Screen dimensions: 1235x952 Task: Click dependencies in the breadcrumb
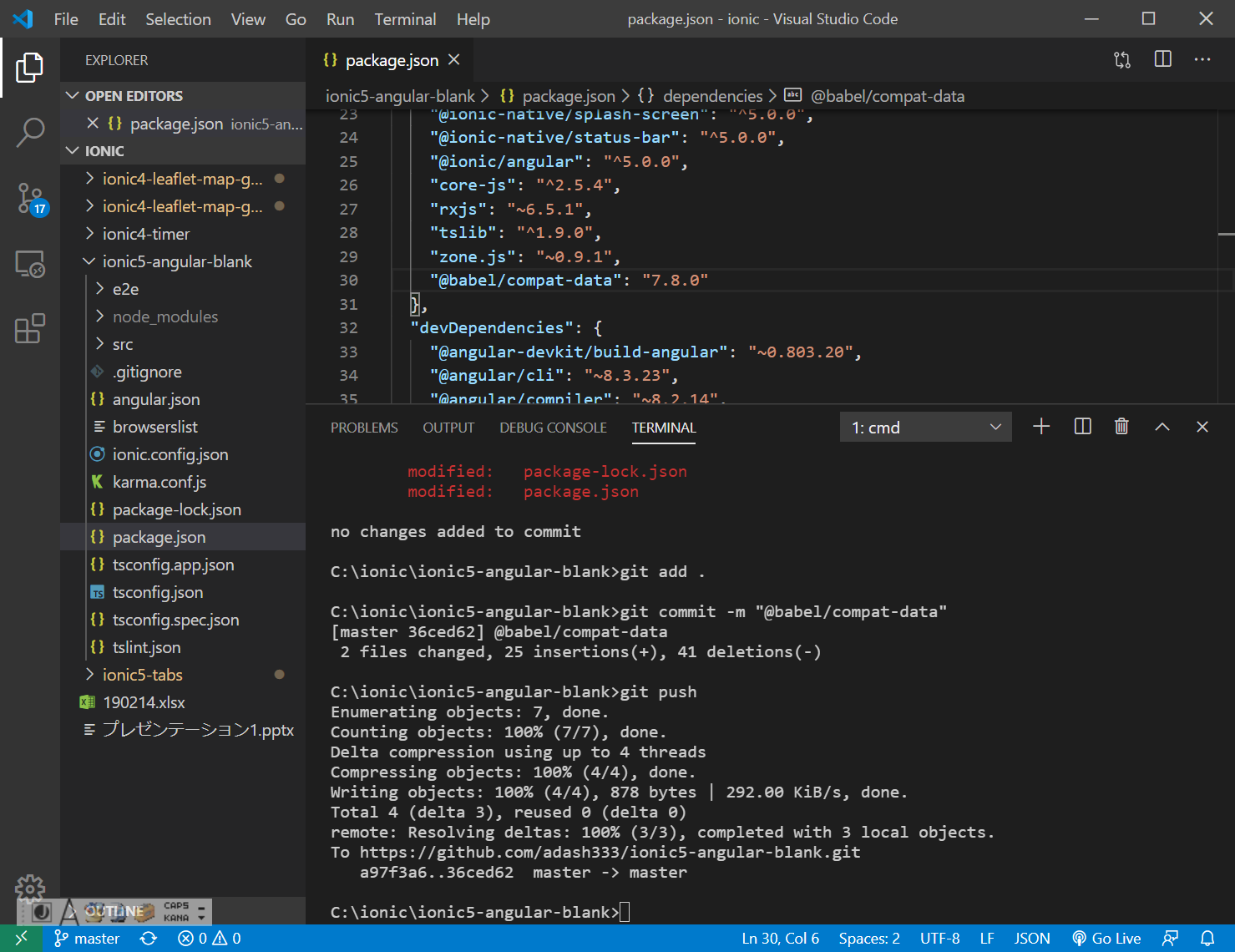point(712,96)
